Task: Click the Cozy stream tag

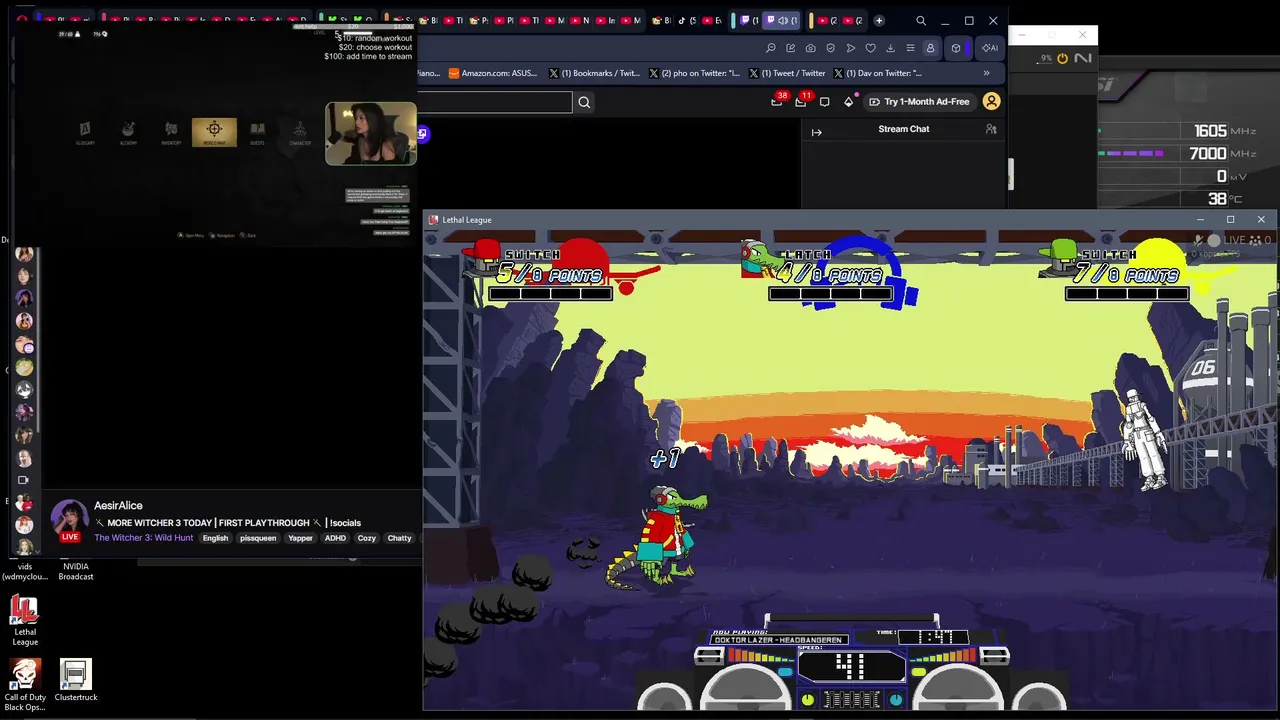Action: (367, 538)
